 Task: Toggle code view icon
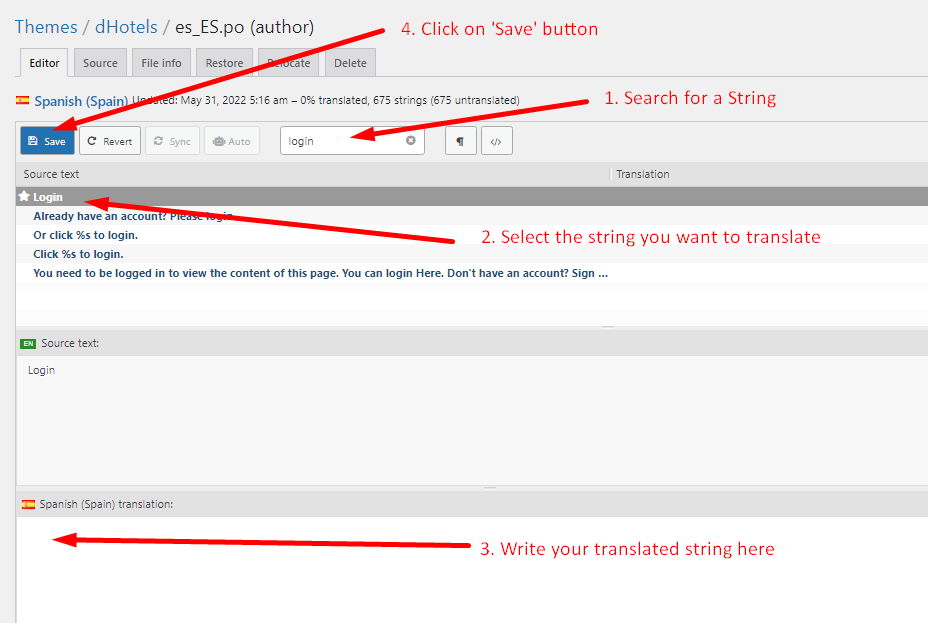[496, 141]
